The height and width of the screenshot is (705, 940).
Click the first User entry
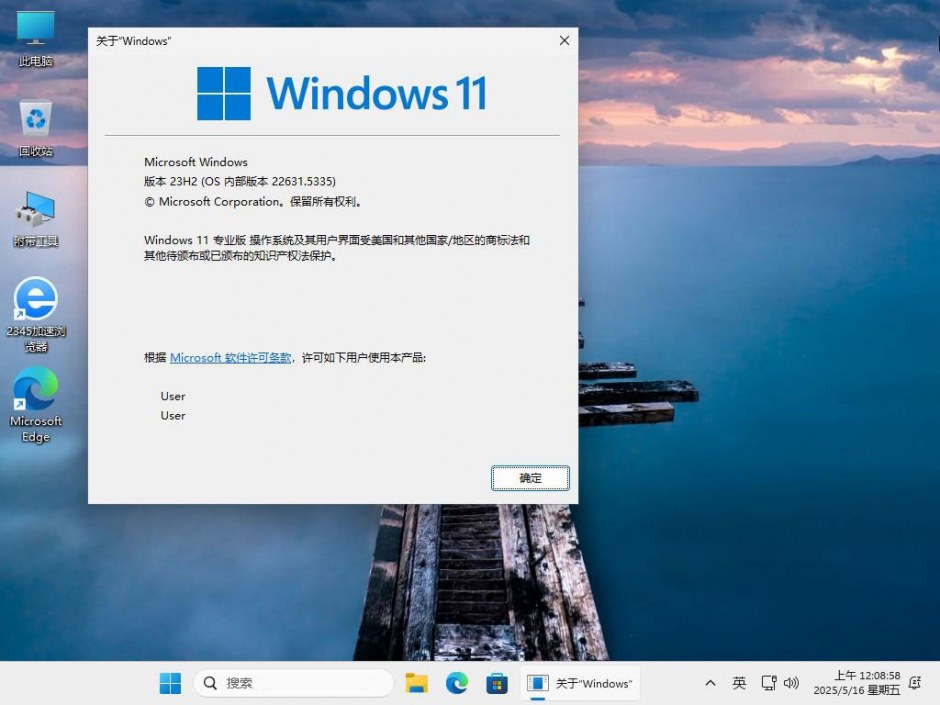point(173,396)
